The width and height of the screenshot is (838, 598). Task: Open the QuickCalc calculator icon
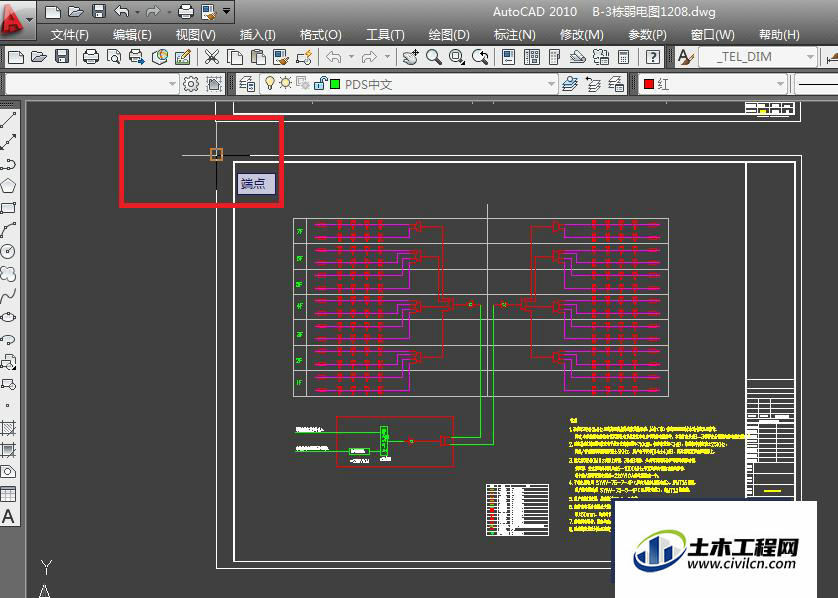point(623,57)
